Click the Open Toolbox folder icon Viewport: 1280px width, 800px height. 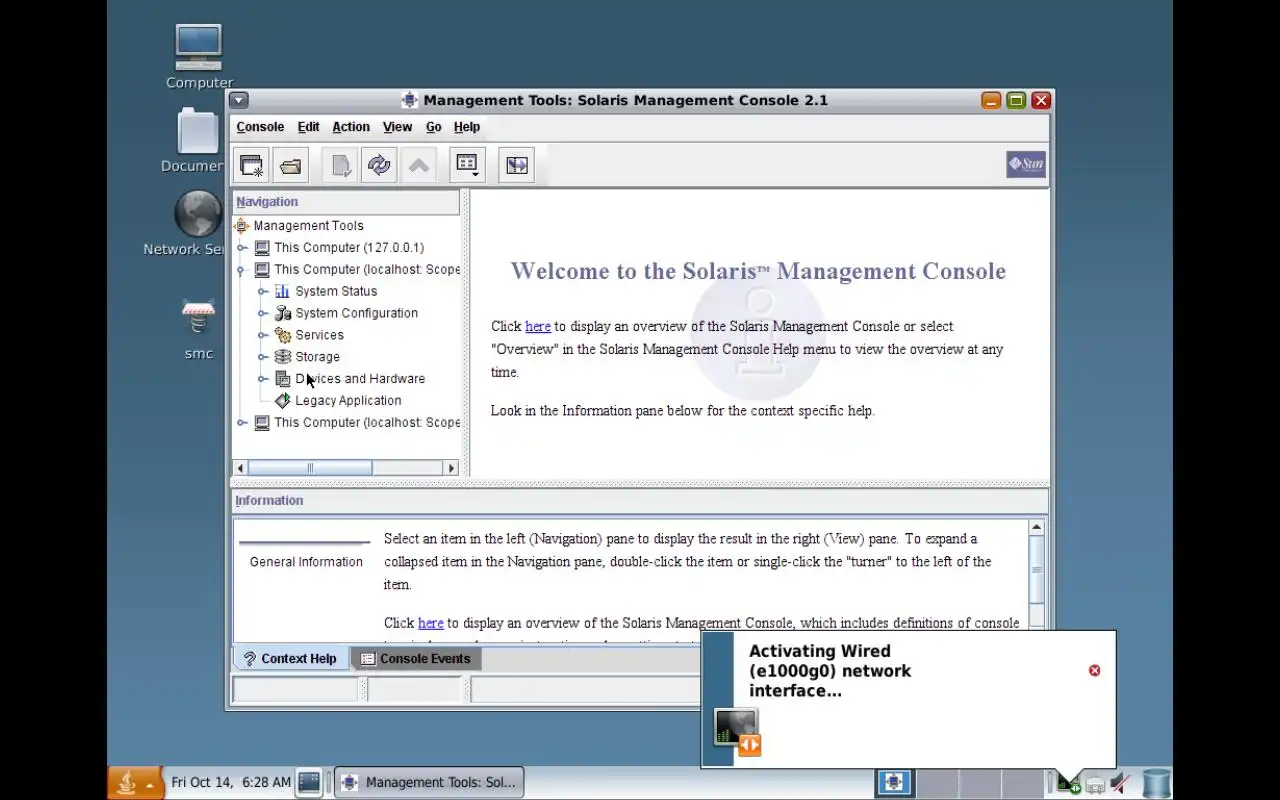coord(291,165)
